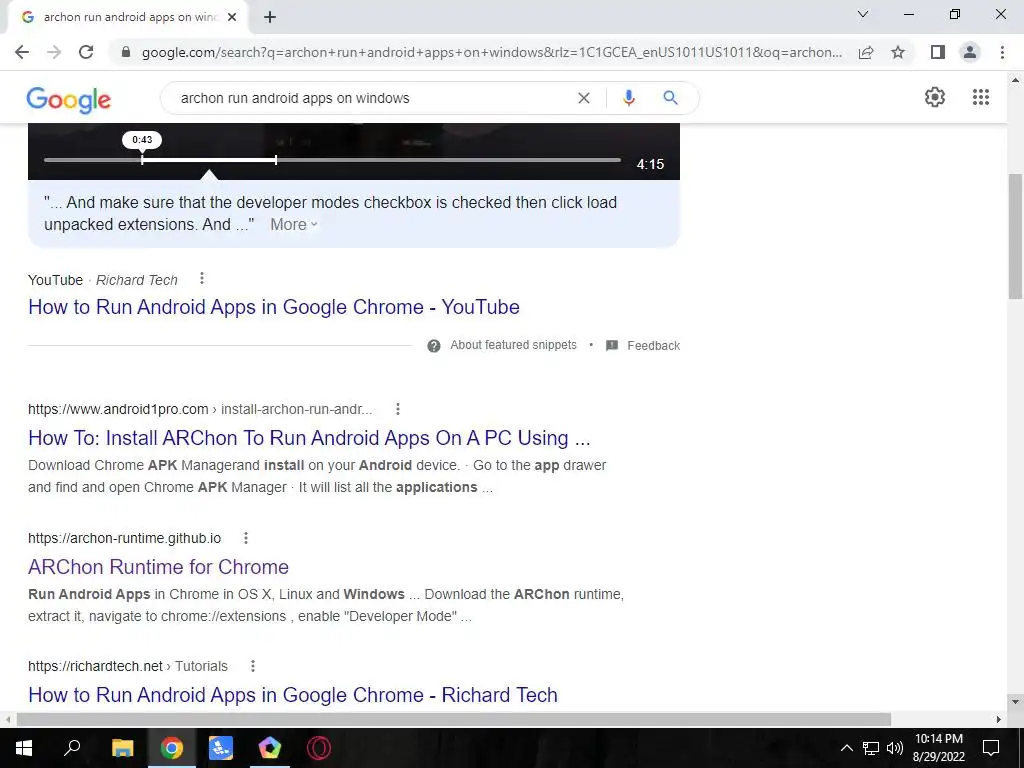Open the tab search chevron
Image resolution: width=1024 pixels, height=768 pixels.
click(863, 14)
